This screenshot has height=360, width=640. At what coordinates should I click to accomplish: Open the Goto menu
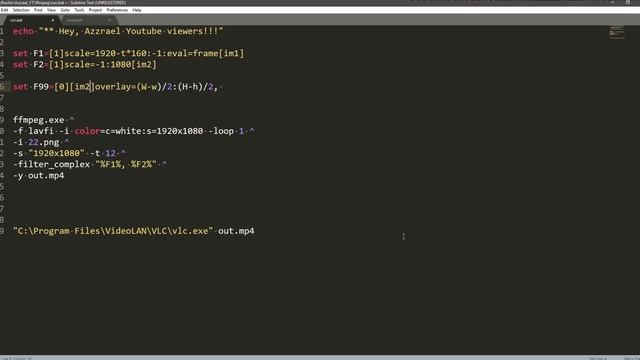tap(65, 10)
